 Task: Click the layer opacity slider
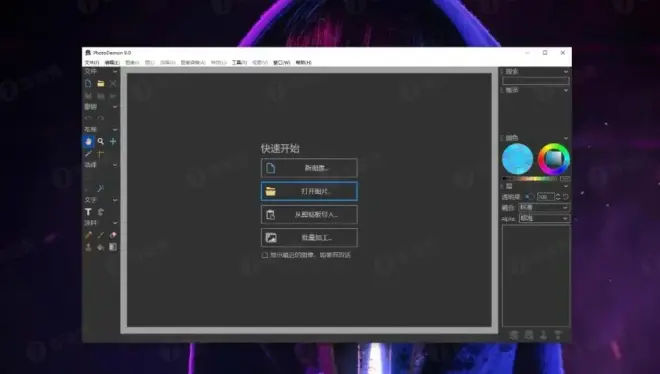(x=530, y=196)
